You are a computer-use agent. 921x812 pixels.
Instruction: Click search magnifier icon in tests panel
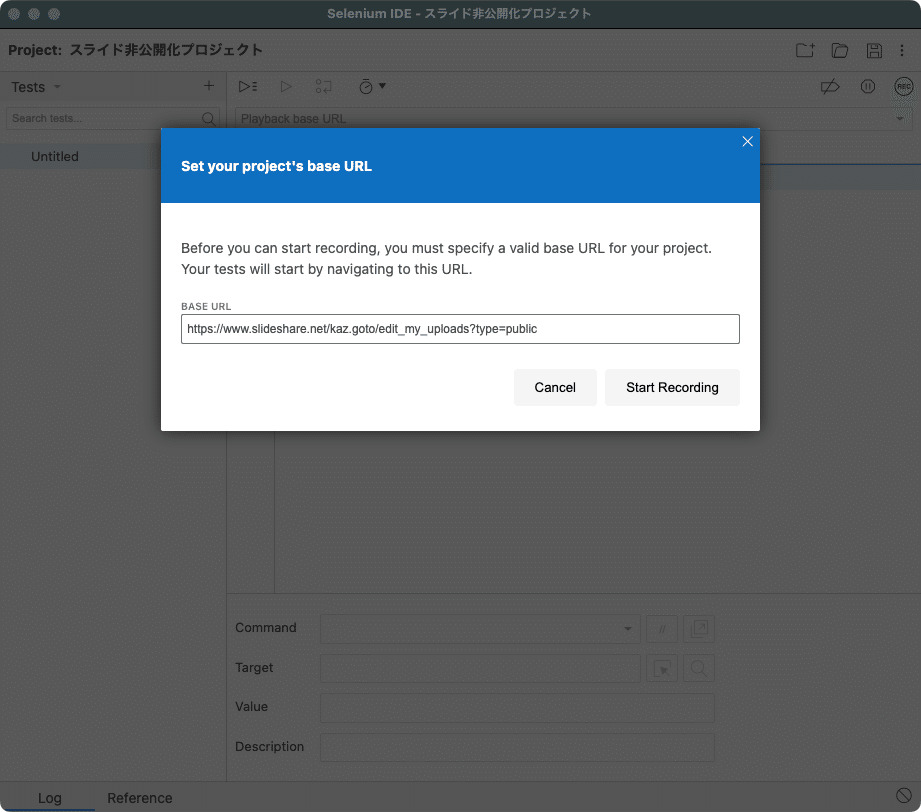click(x=208, y=119)
